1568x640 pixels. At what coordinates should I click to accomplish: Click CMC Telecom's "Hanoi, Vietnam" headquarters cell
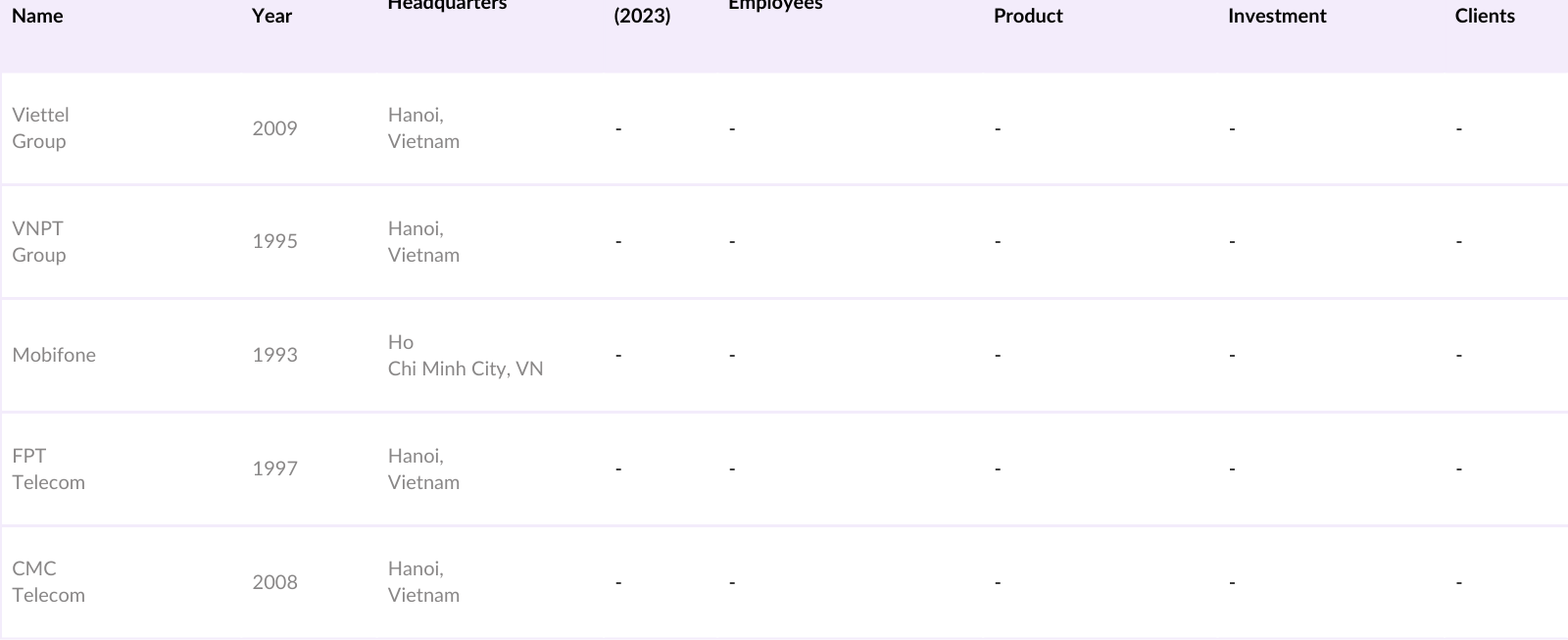click(423, 581)
